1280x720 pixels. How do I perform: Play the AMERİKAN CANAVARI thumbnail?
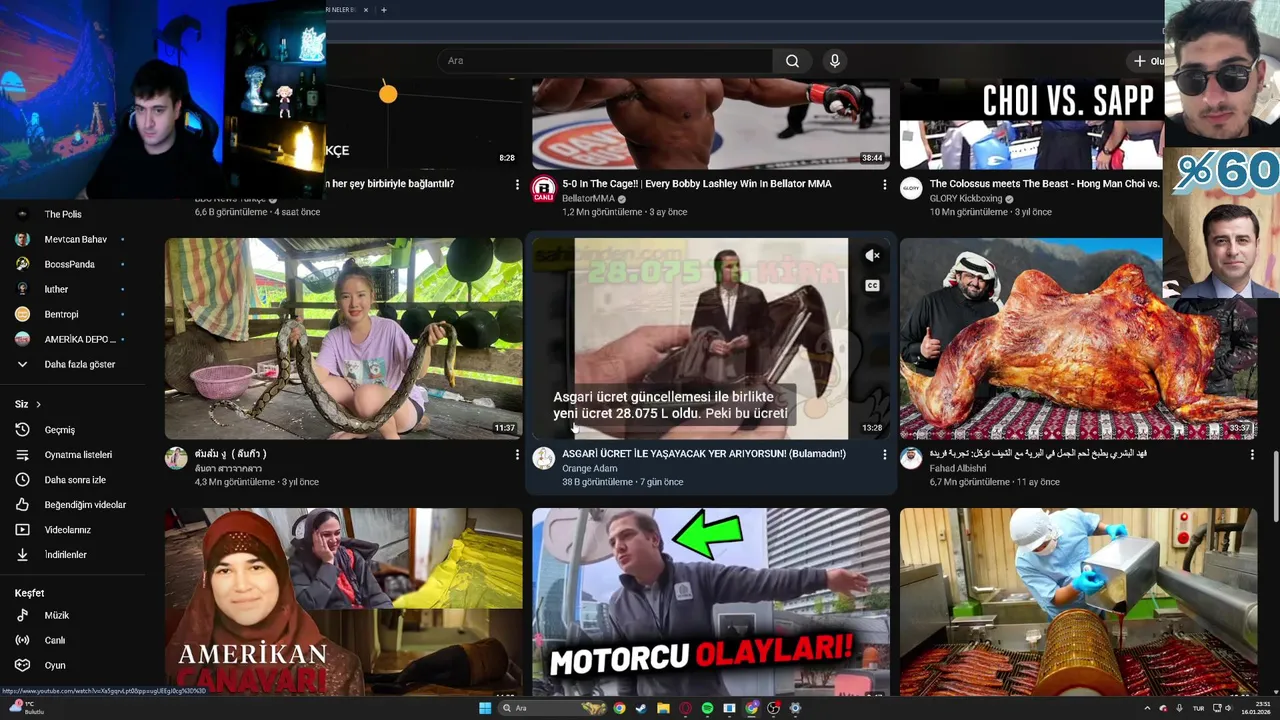click(343, 602)
